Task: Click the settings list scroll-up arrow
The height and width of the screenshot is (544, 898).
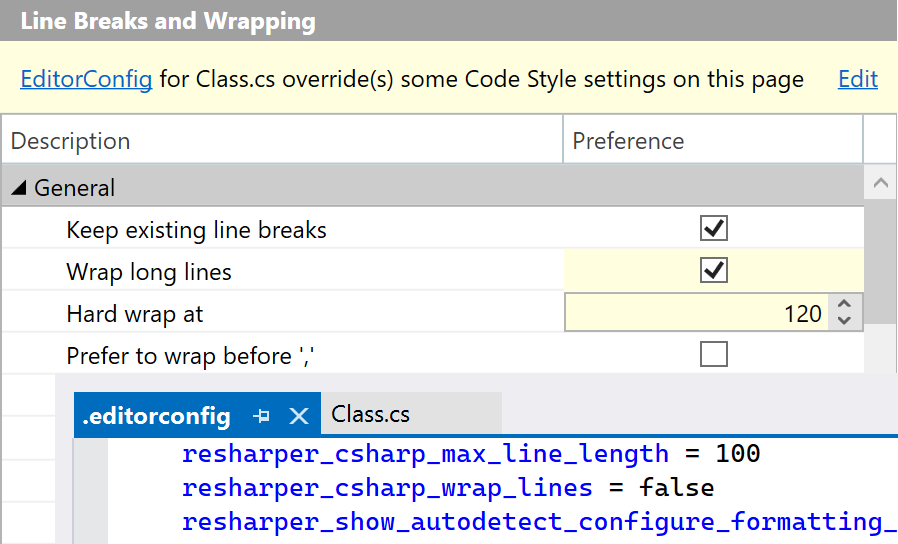Action: [880, 184]
